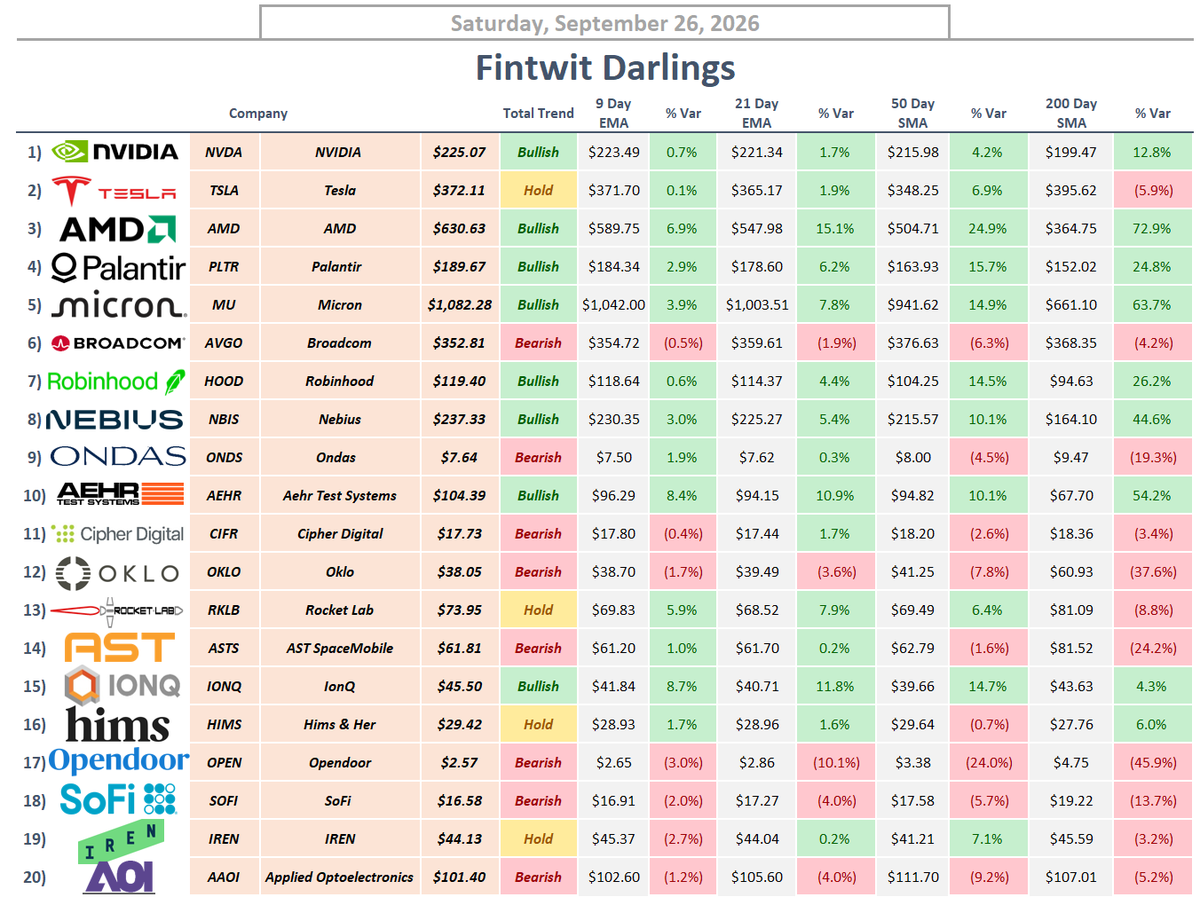Viewport: 1200px width, 905px height.
Task: Click the 200 Day SMA column header
Action: tap(1070, 113)
